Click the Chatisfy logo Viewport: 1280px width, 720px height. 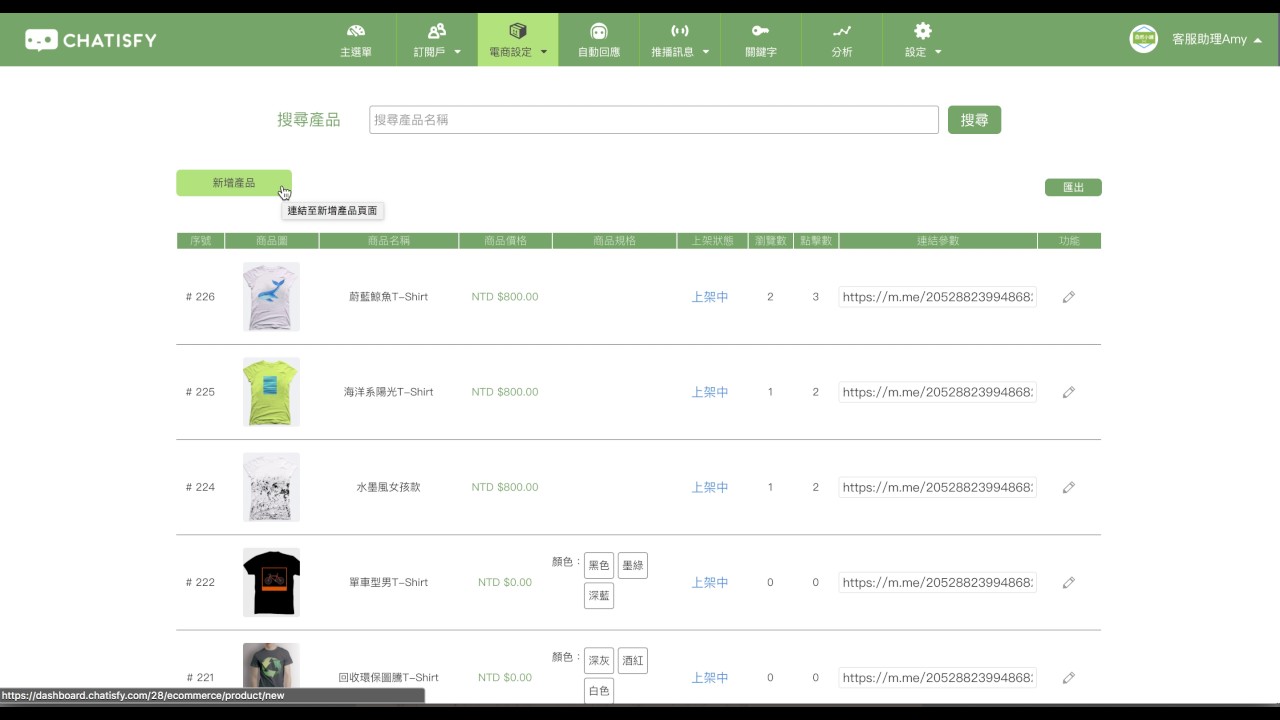[91, 40]
